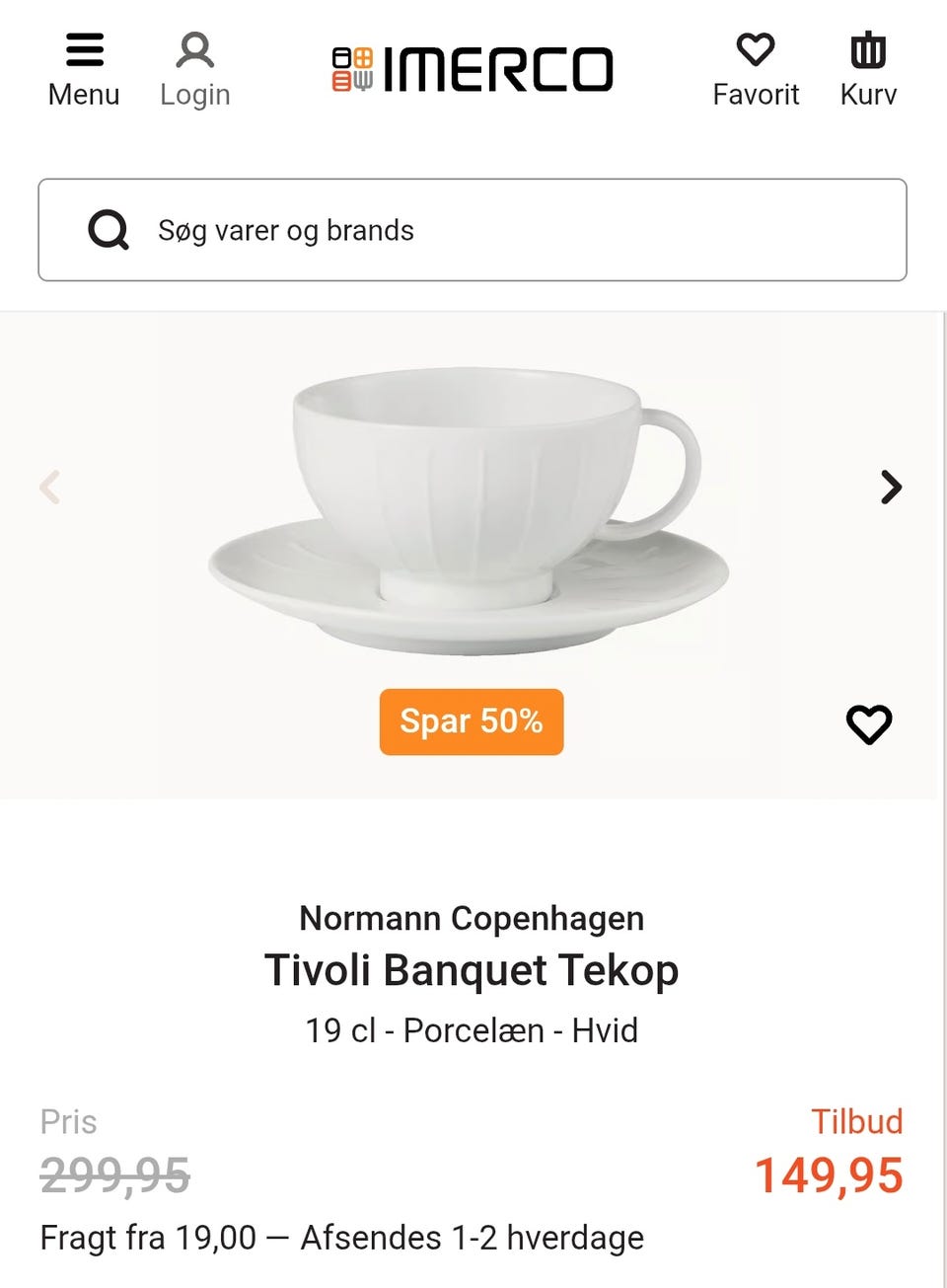The height and width of the screenshot is (1288, 947).
Task: Open the hamburger Menu icon
Action: pos(84,49)
